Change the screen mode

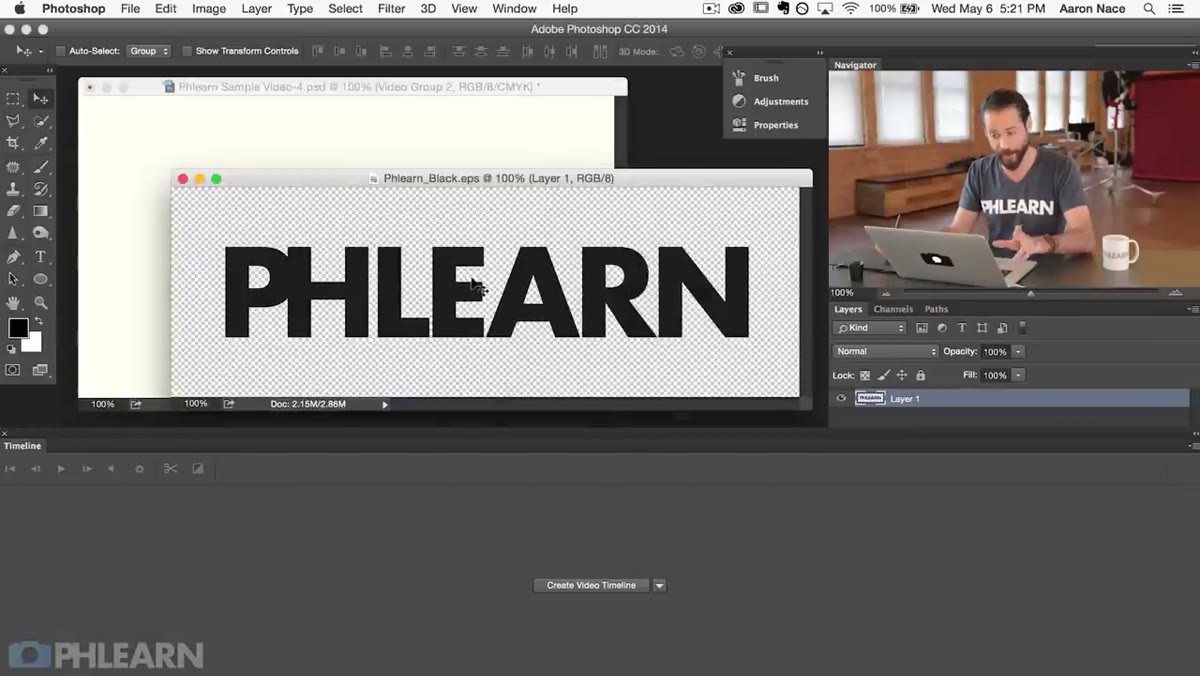(40, 370)
